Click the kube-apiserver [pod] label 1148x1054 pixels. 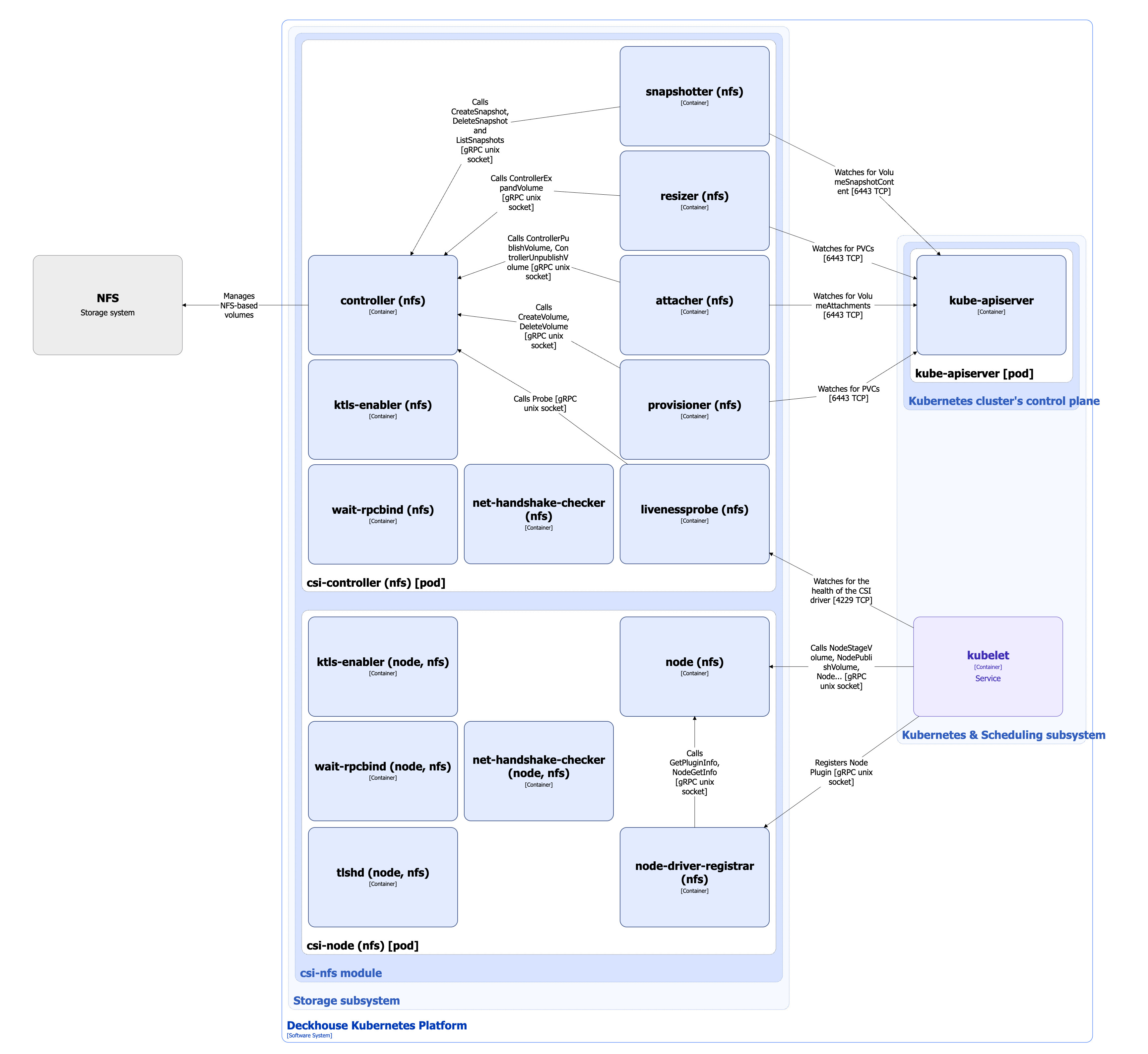(x=974, y=373)
